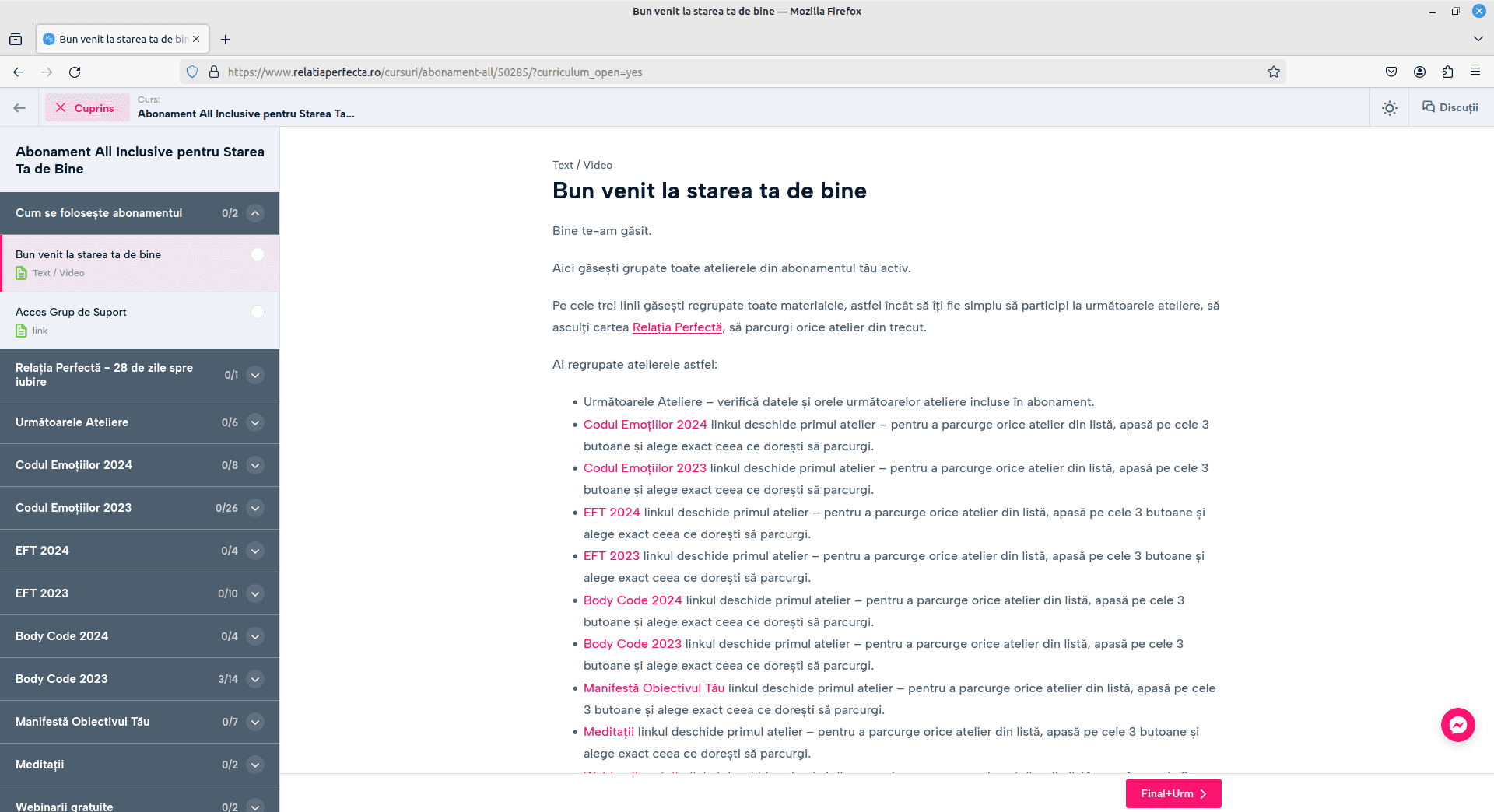Screen dimensions: 1494x812
Task: Open the Acces Grup de Suport lesson
Action: (x=140, y=320)
